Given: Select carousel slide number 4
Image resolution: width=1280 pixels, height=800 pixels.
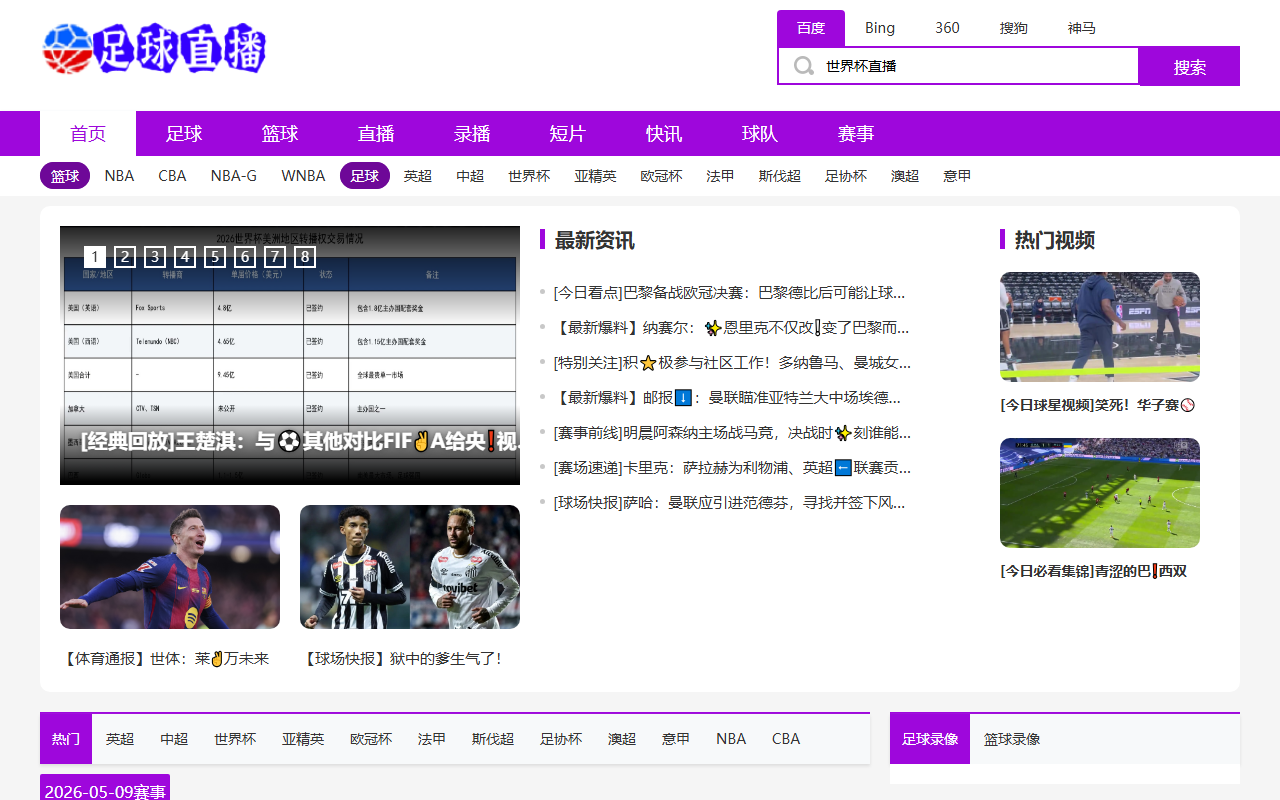Looking at the screenshot, I should 184,257.
